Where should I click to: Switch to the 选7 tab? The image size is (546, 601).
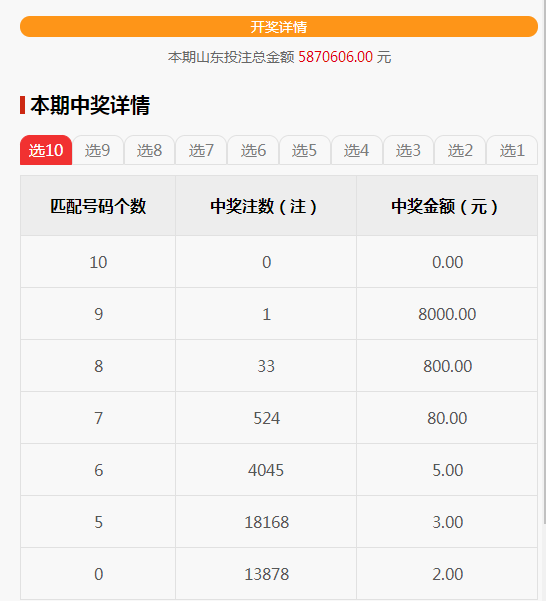click(201, 150)
